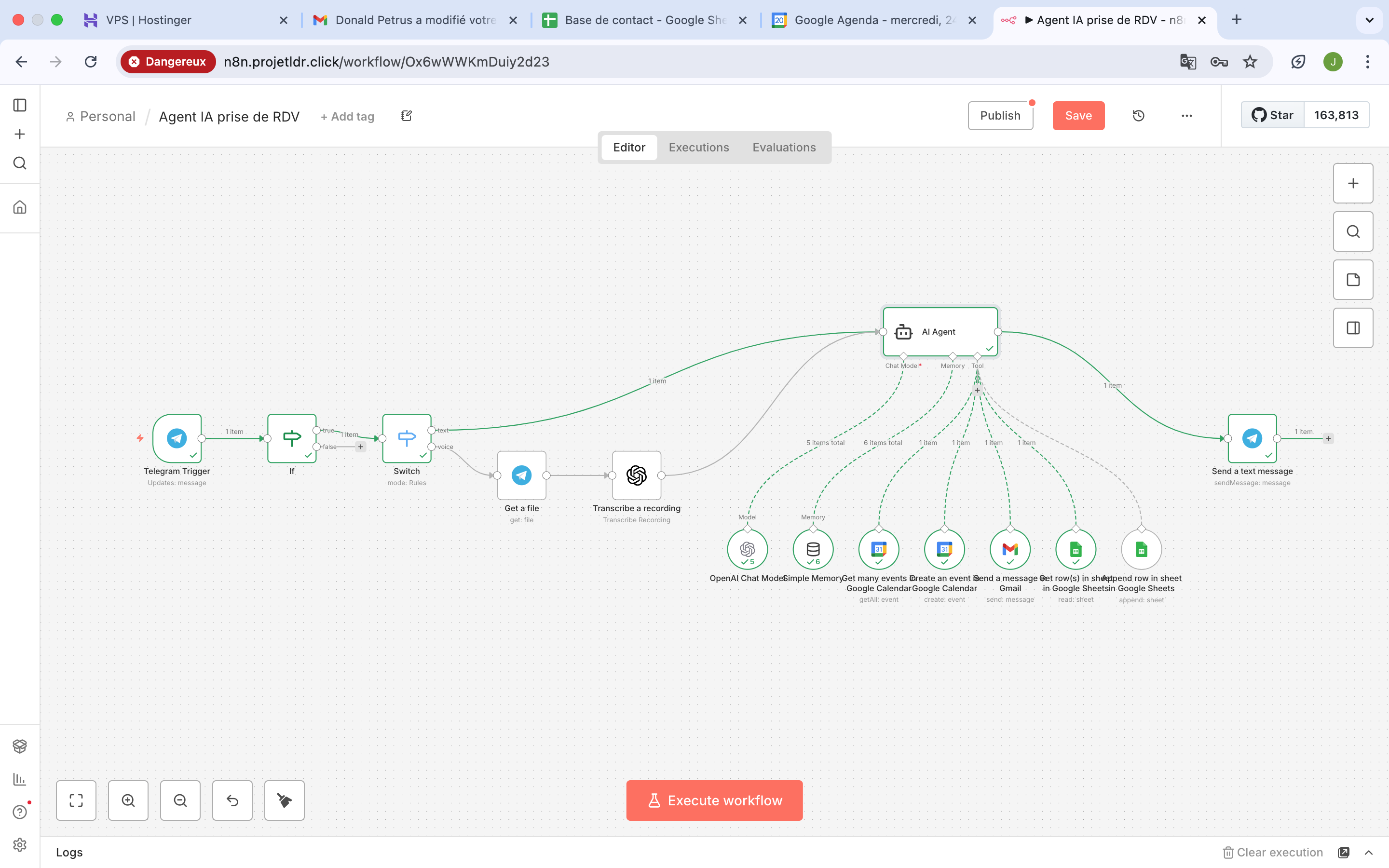
Task: Open the three-dots workflow options menu
Action: click(1186, 116)
